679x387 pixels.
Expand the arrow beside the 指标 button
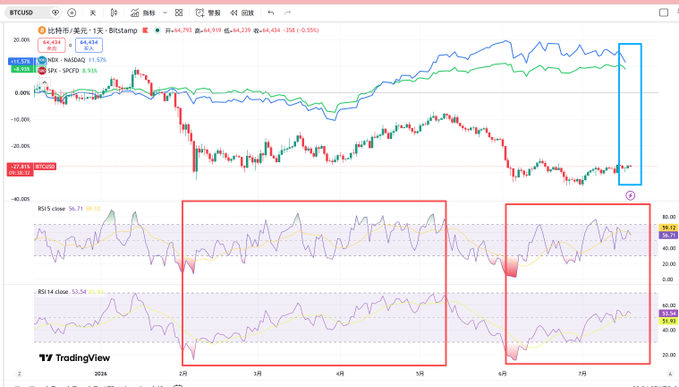coord(165,13)
